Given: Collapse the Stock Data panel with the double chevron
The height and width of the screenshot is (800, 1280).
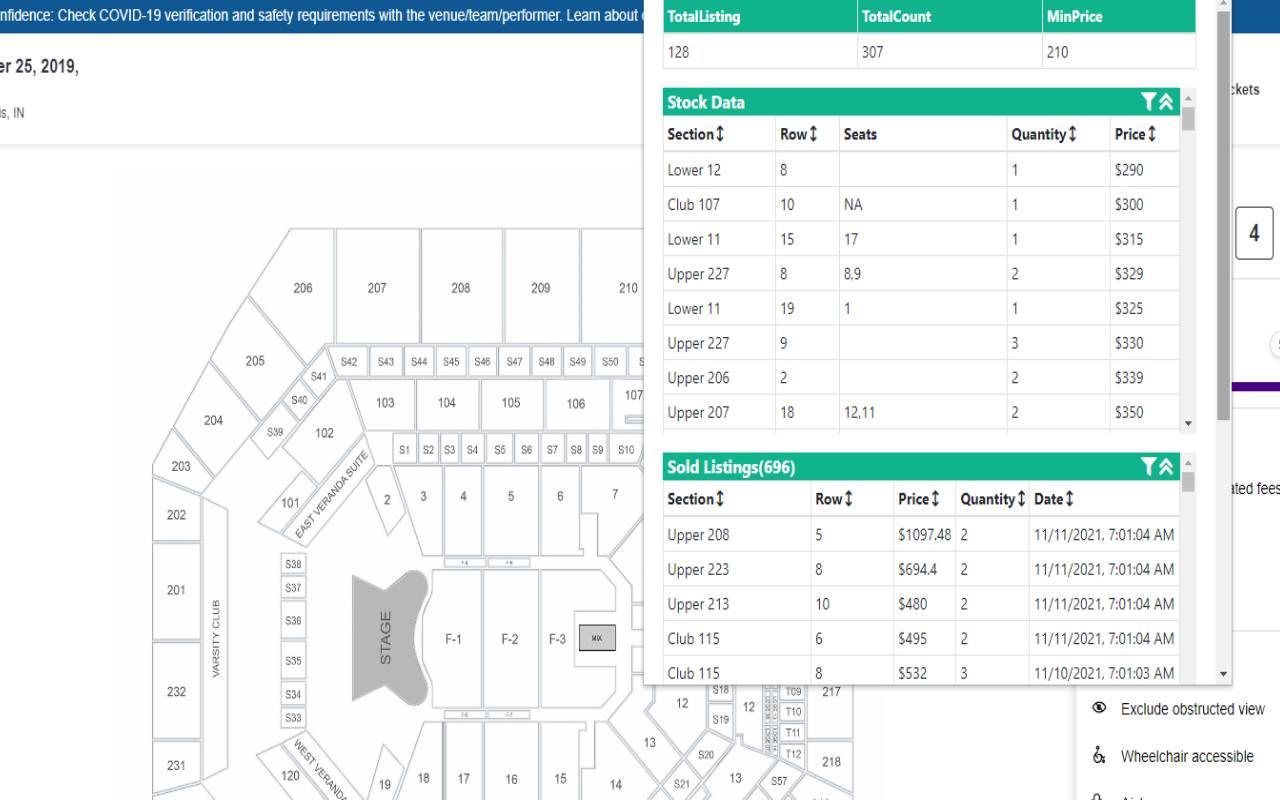Looking at the screenshot, I should pos(1165,102).
